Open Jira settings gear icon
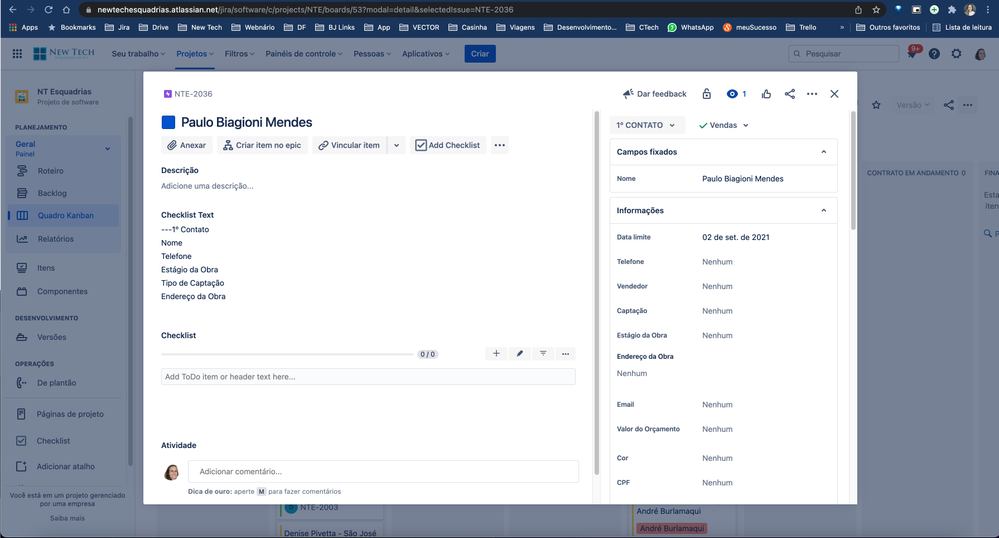The width and height of the screenshot is (999, 538). tap(956, 54)
